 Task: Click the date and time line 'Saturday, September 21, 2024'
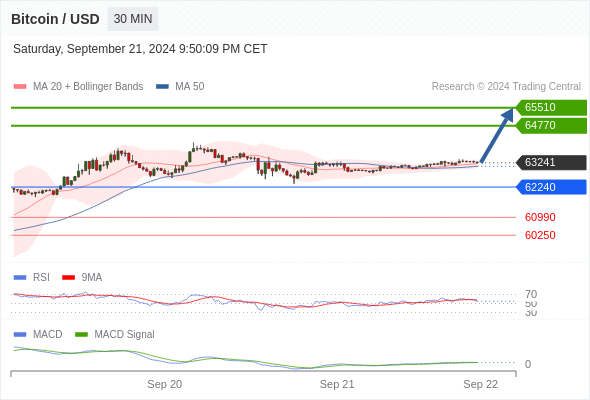(x=140, y=49)
